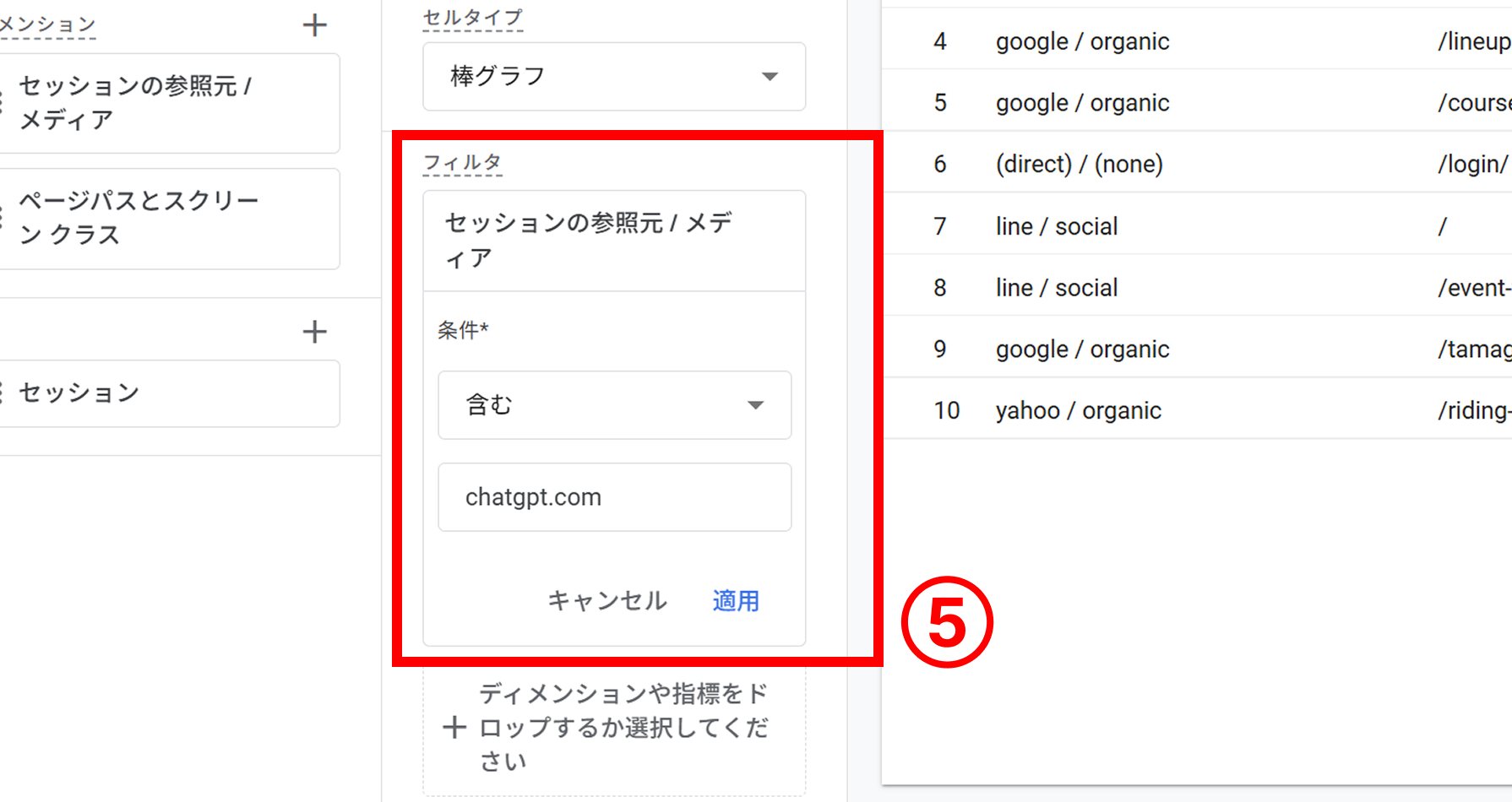Cancel the filter with the キャンセル button
The height and width of the screenshot is (802, 1512).
[605, 601]
